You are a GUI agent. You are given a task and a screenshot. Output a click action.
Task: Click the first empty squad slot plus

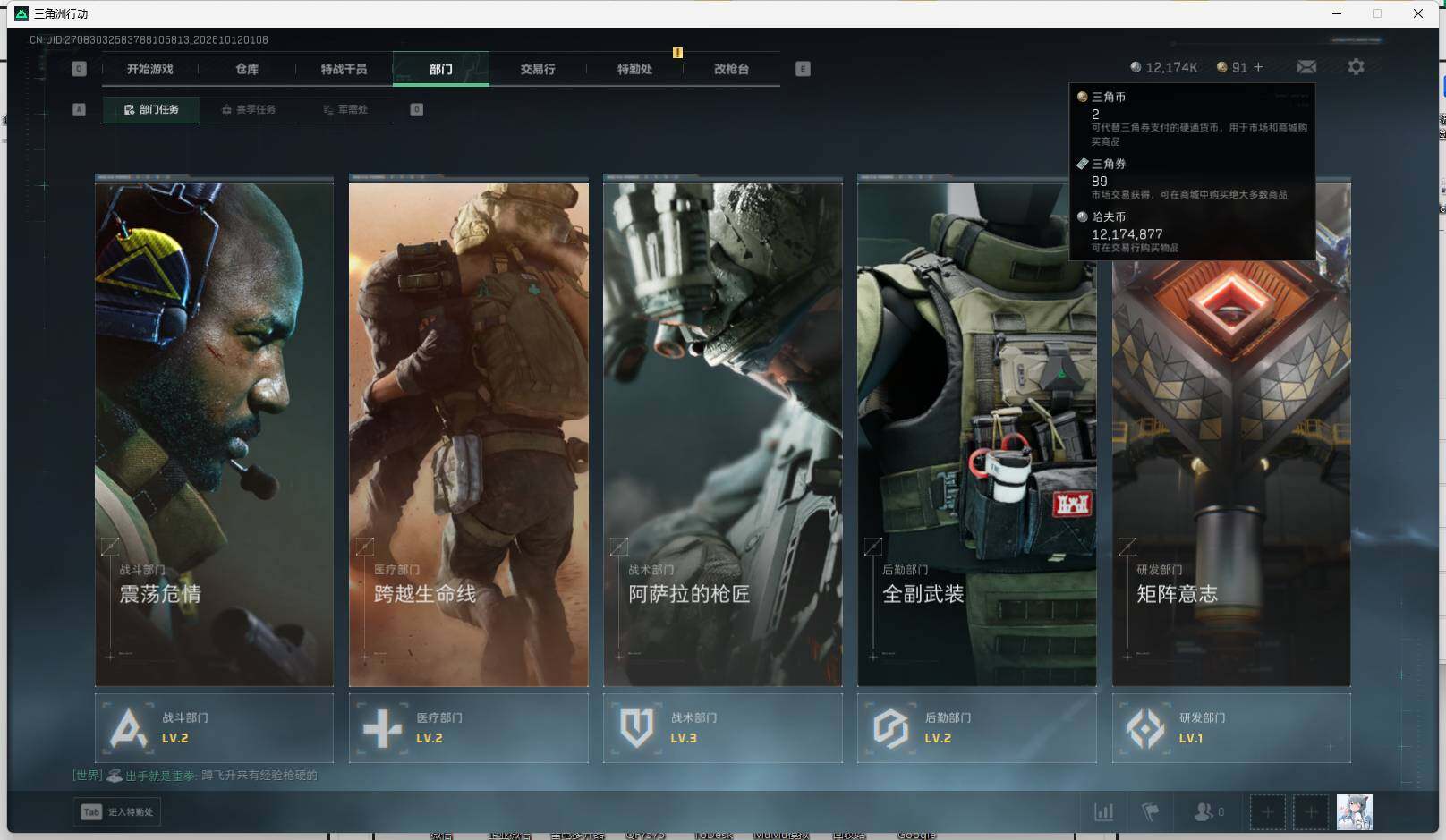pos(1267,812)
